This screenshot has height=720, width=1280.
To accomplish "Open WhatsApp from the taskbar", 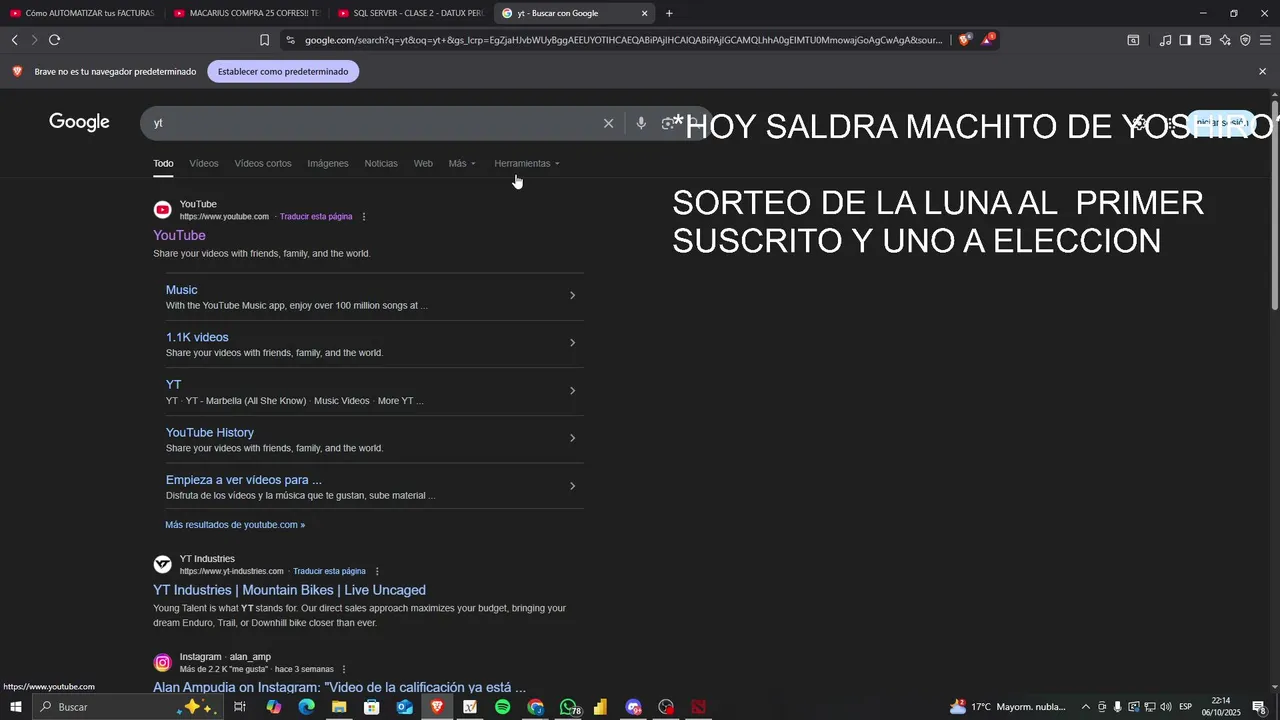I will tap(568, 707).
